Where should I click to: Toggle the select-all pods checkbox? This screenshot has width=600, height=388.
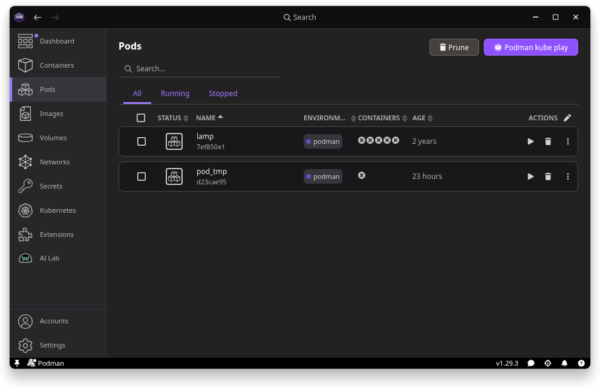pos(141,117)
